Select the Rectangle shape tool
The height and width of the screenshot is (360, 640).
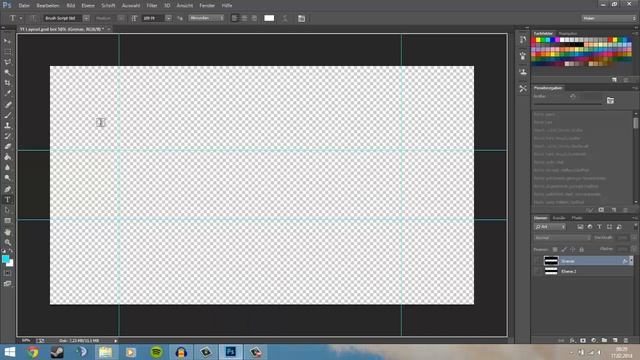click(x=7, y=221)
